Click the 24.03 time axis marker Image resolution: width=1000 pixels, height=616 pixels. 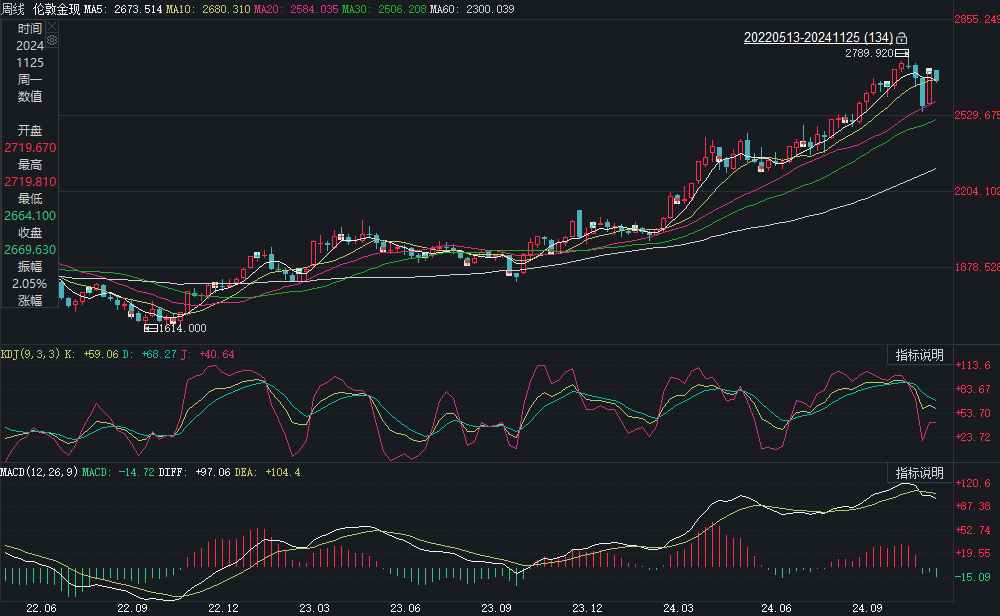click(679, 608)
